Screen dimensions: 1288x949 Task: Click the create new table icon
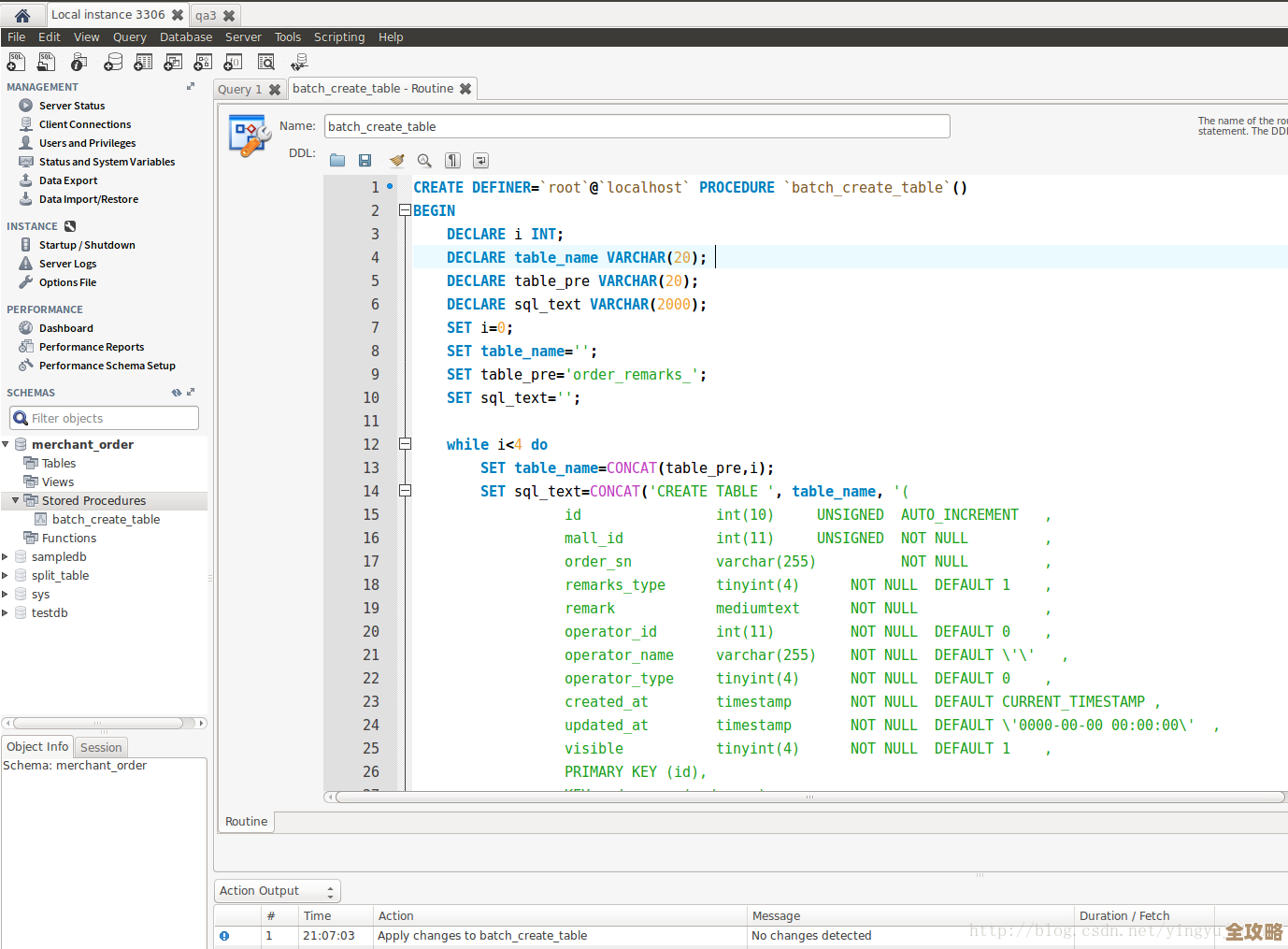pyautogui.click(x=143, y=62)
